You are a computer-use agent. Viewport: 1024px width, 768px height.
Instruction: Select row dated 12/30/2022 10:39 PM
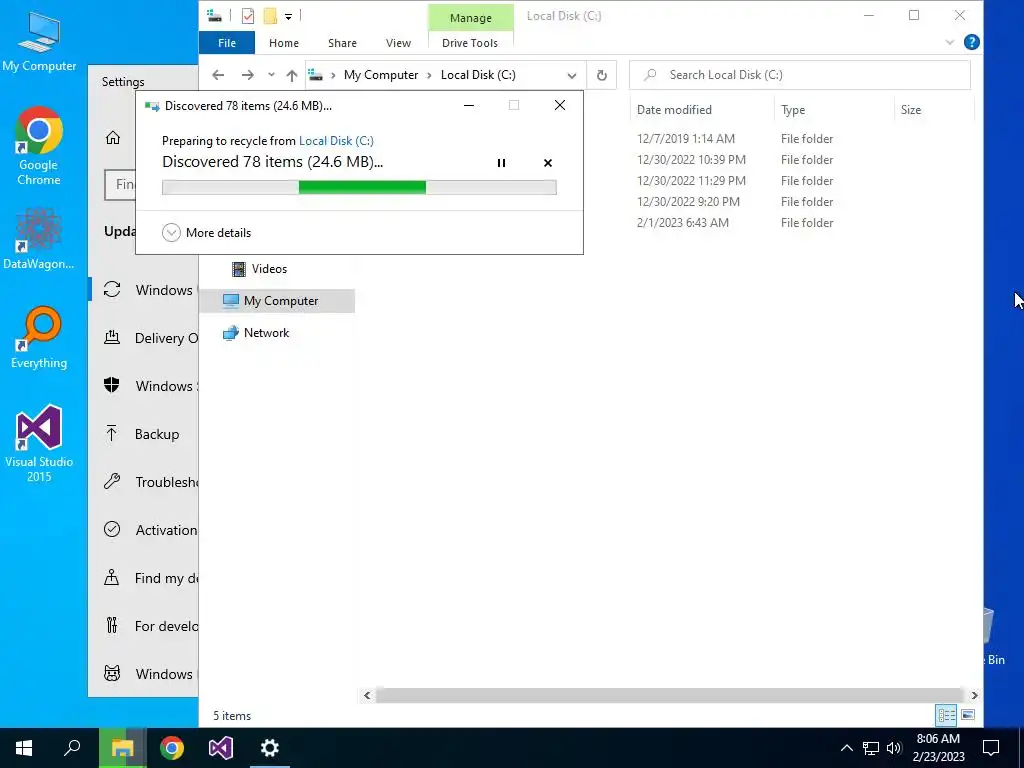coord(691,159)
